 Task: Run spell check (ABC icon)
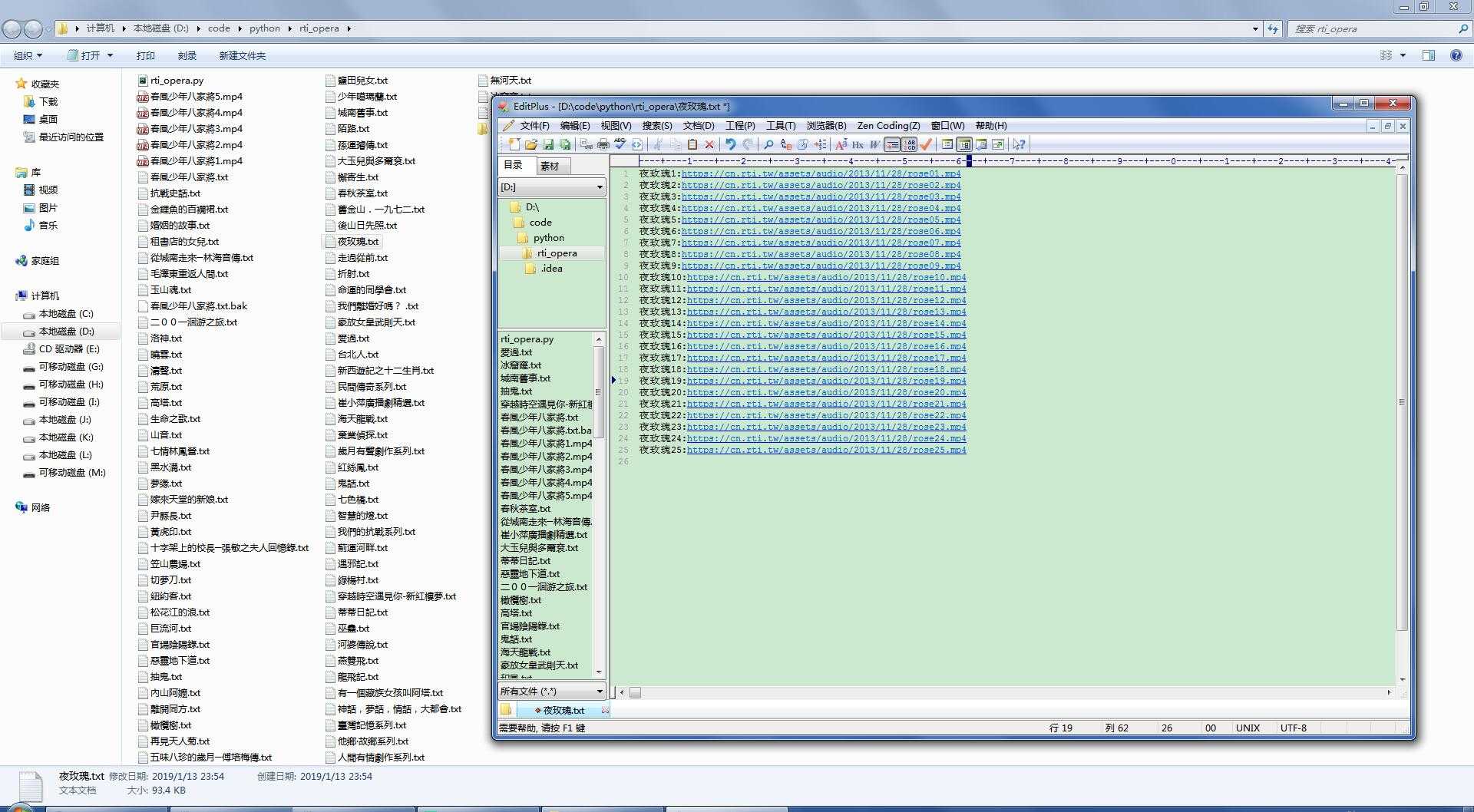[620, 144]
